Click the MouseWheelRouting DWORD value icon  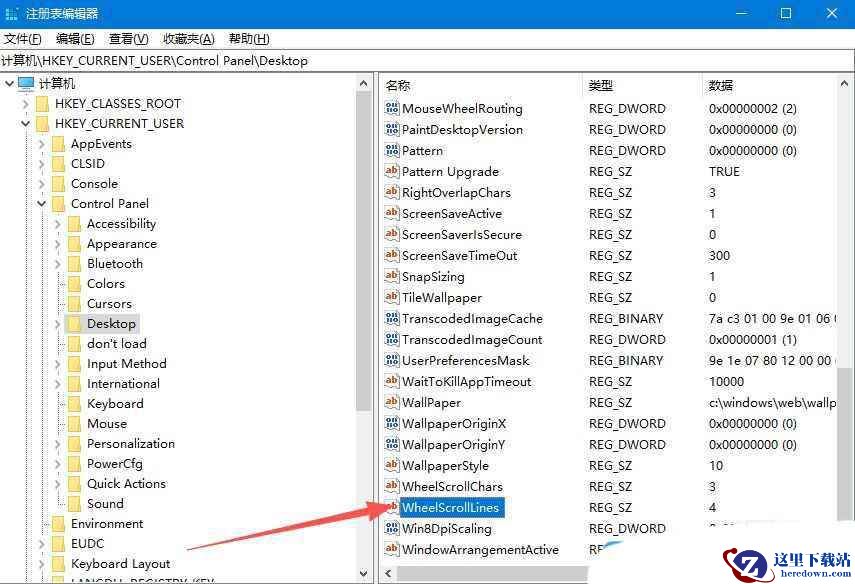392,108
